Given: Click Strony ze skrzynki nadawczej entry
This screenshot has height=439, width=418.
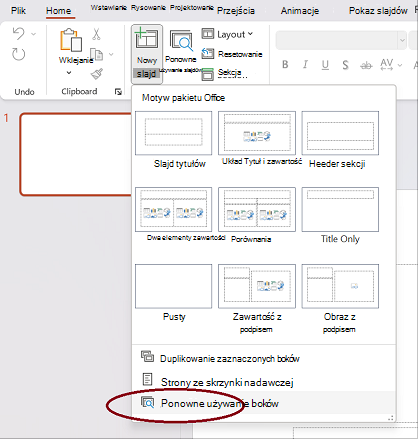Looking at the screenshot, I should point(263,382).
